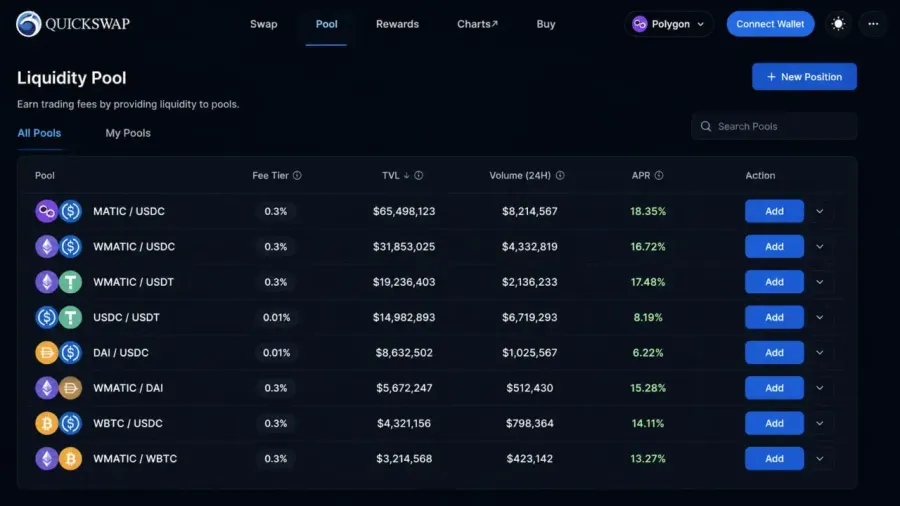
Task: Click the MATIC / USDC pool token icons
Action: pos(59,211)
